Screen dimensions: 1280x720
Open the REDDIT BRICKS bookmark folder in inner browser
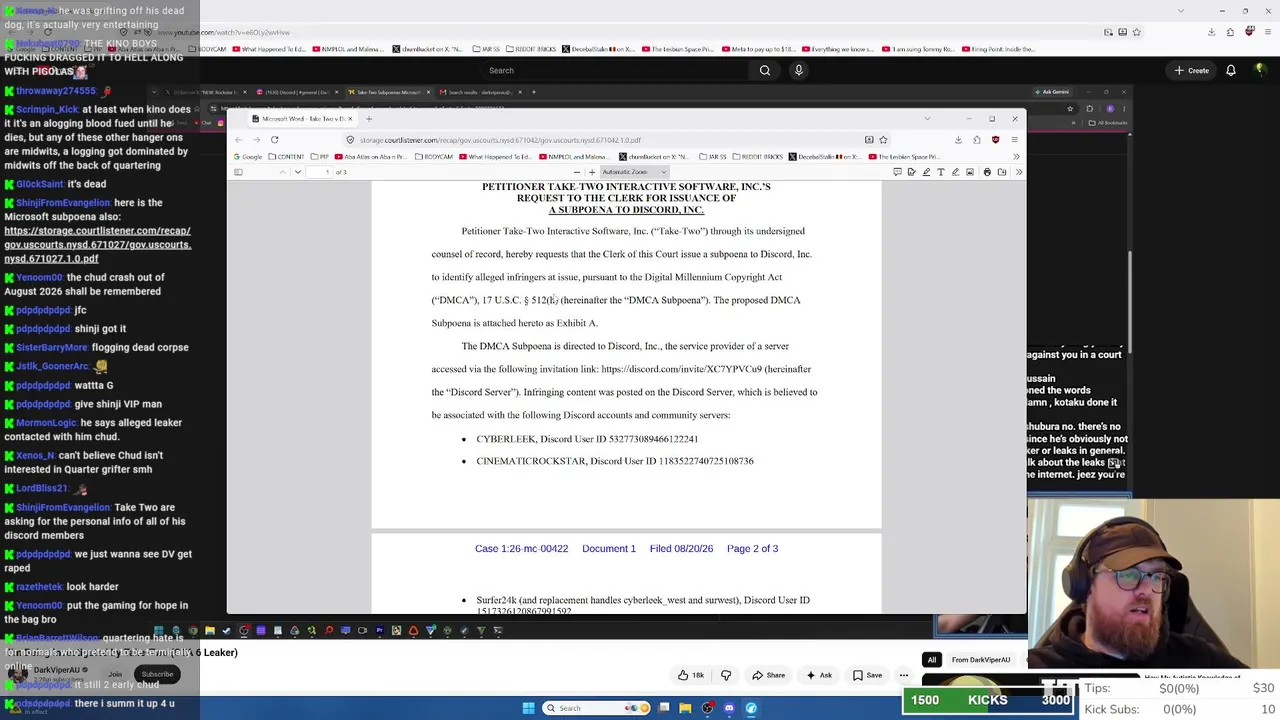click(758, 157)
